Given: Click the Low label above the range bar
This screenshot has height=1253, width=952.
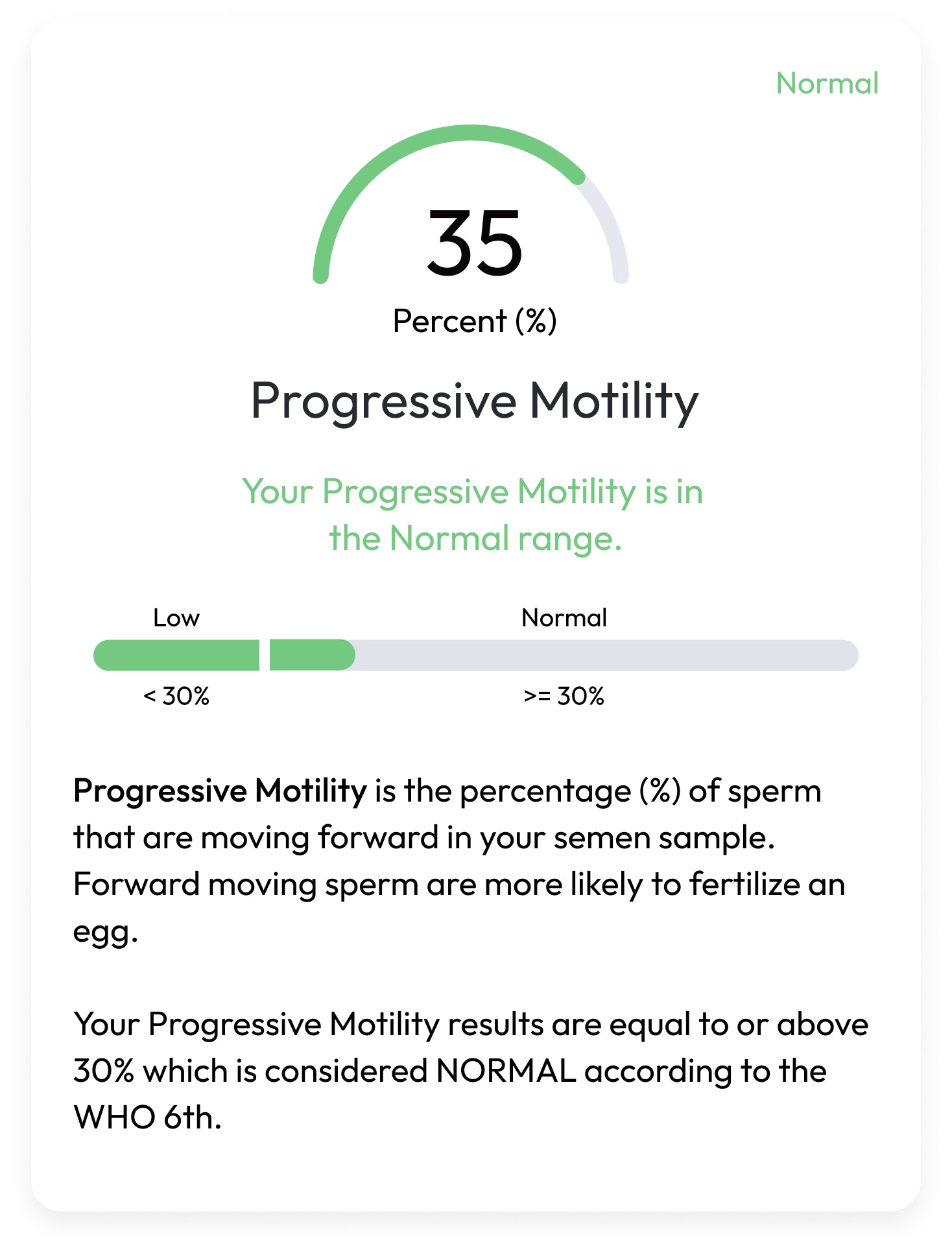Looking at the screenshot, I should coord(176,618).
